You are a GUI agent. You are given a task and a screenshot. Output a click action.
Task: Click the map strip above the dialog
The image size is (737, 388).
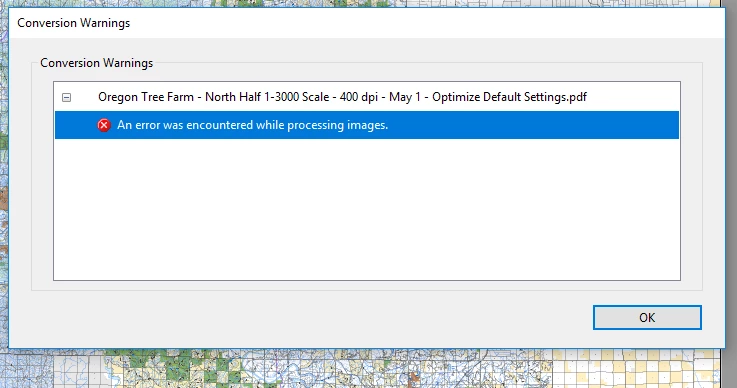pyautogui.click(x=367, y=3)
